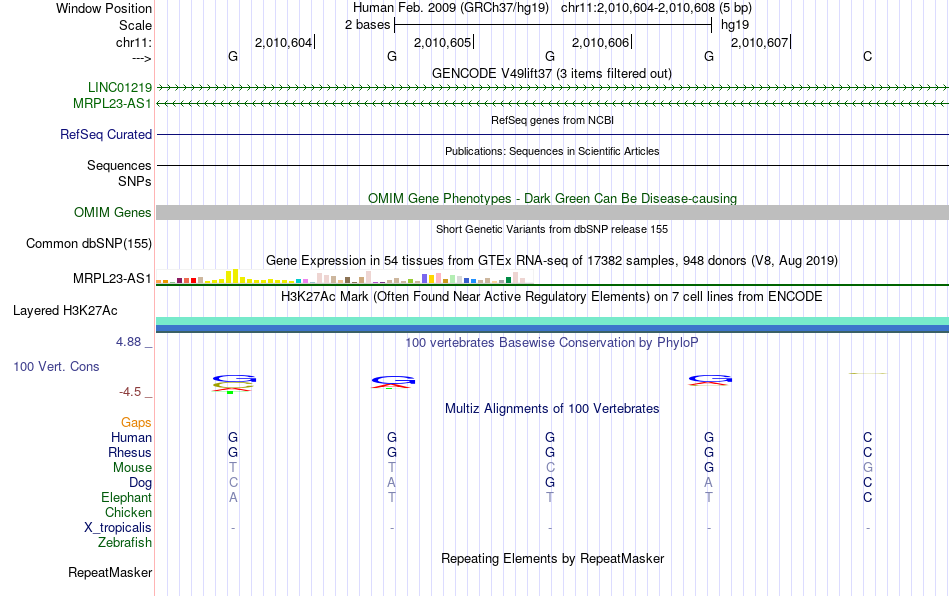Click the LINC01219 gene track label
This screenshot has height=596, width=950.
click(x=119, y=87)
